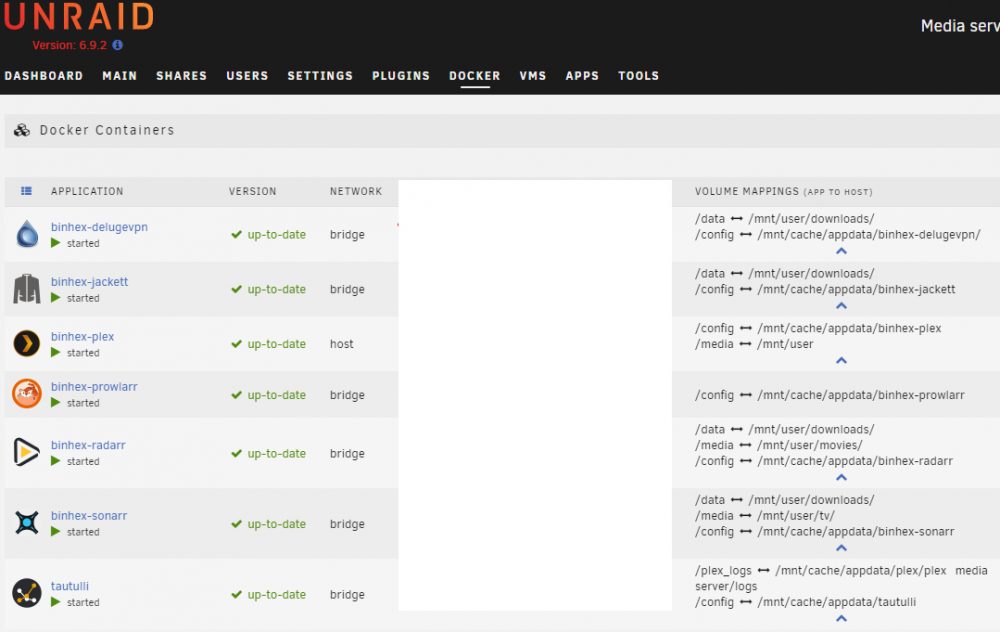Click the up-to-date checkmark for binhex-prowlarr

[237, 395]
